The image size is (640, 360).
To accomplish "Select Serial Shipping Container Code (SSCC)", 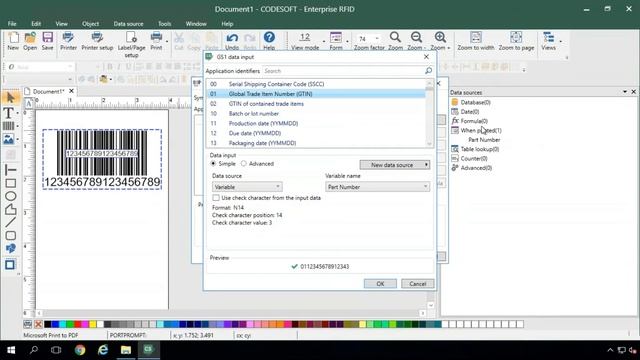I will (x=316, y=84).
